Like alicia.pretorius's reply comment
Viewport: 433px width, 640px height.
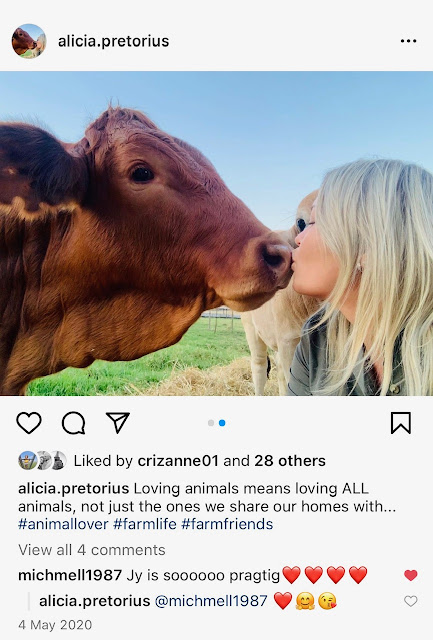click(x=411, y=601)
